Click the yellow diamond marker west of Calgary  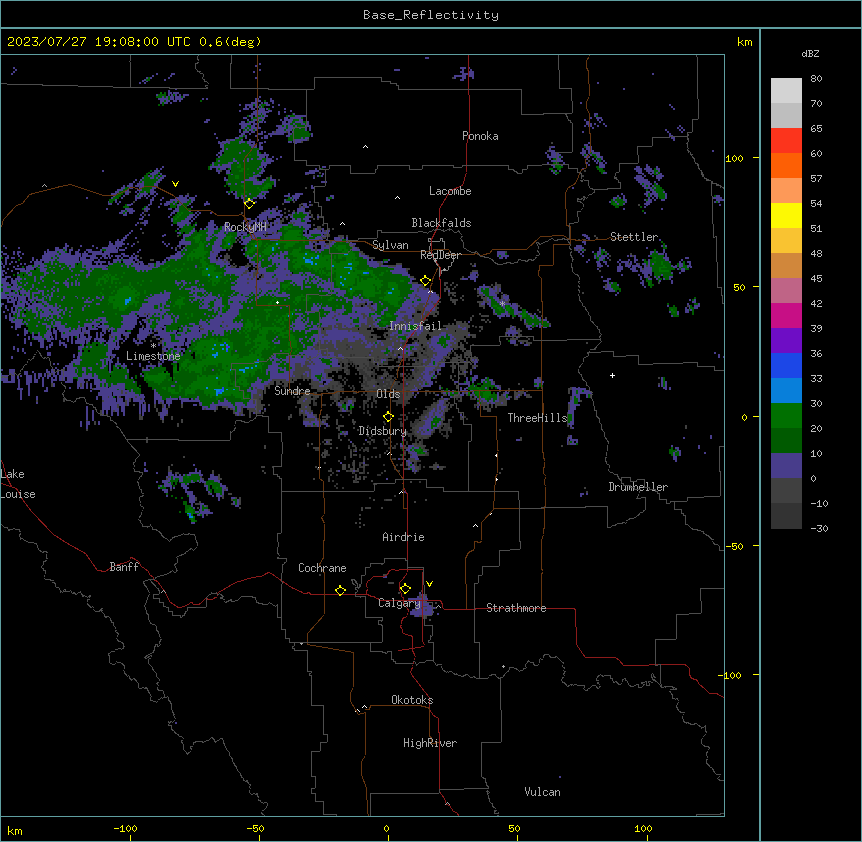[x=340, y=590]
